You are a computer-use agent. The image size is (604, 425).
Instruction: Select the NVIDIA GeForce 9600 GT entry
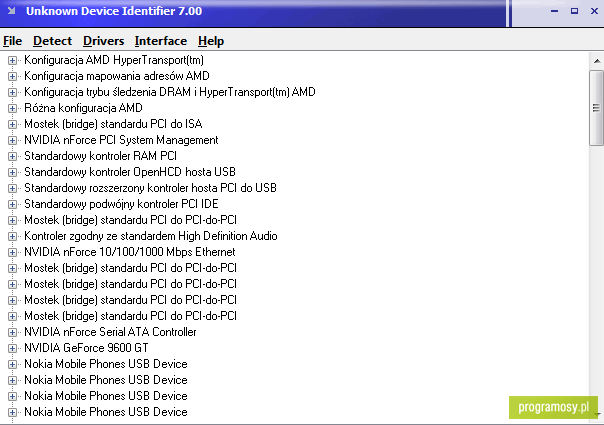[86, 348]
